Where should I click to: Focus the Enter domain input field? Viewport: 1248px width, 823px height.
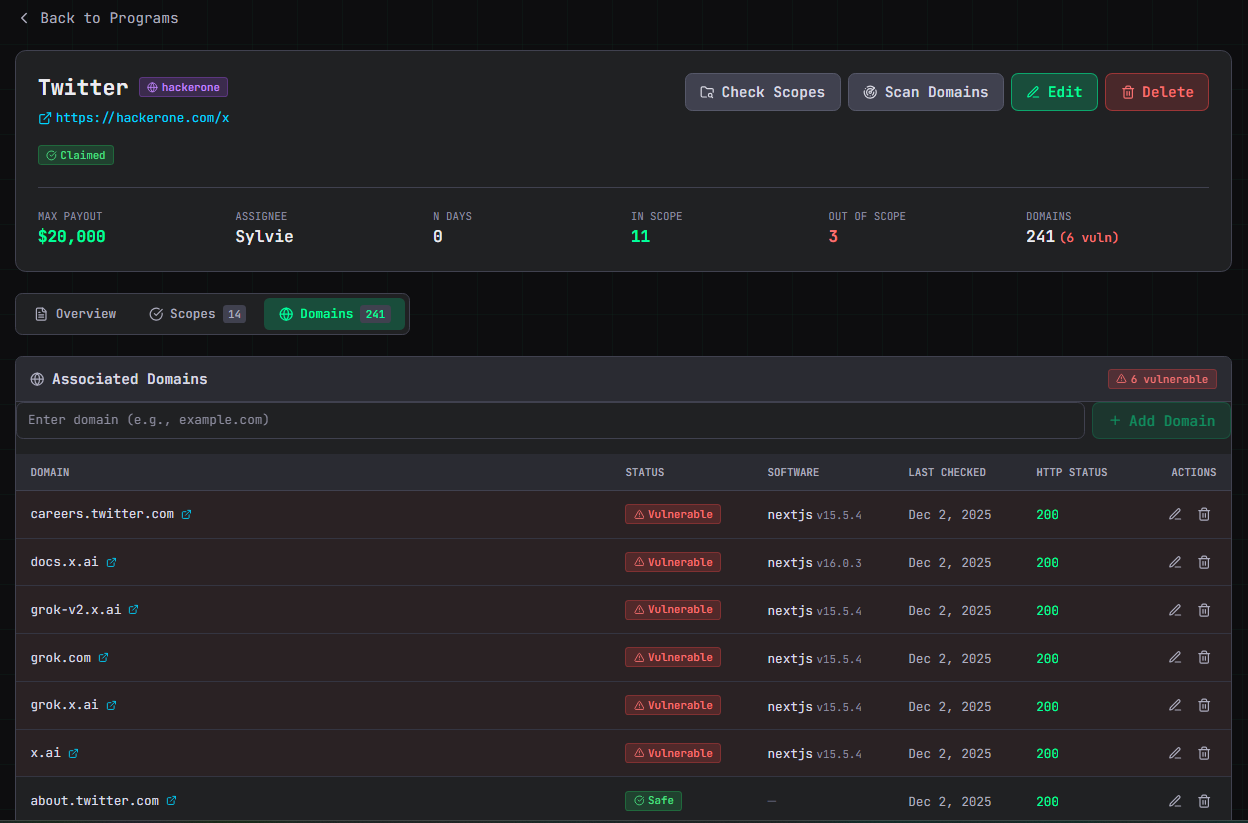[x=550, y=420]
